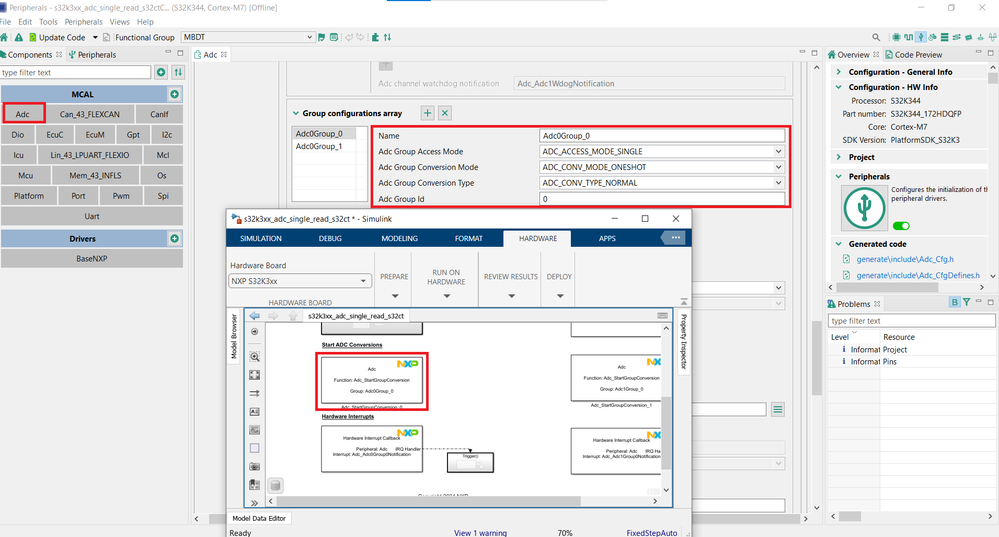999x537 pixels.
Task: Click the sort arrows beside filter field
Action: click(x=178, y=73)
